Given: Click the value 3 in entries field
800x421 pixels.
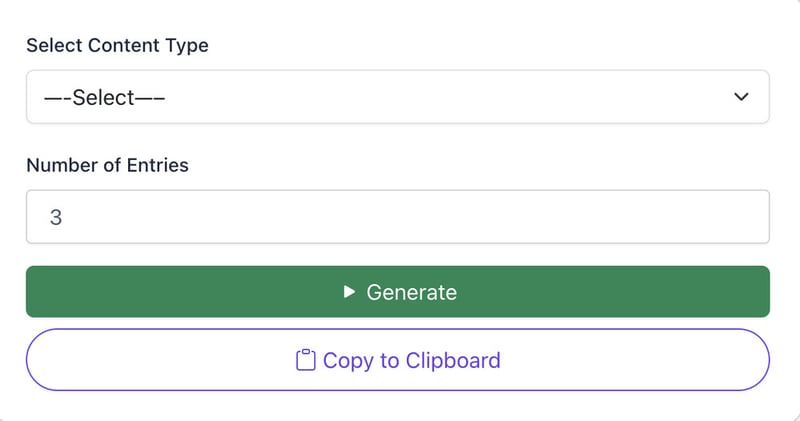Looking at the screenshot, I should click(x=56, y=217).
